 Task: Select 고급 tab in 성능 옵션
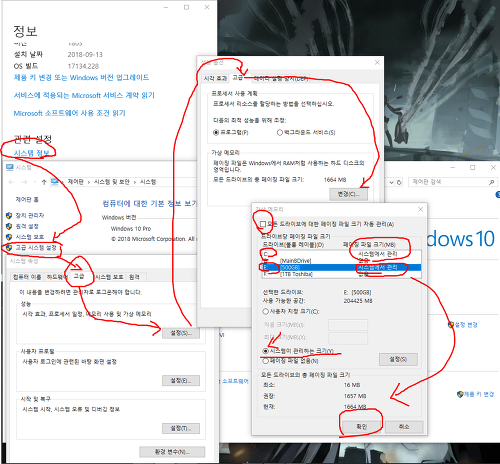238,77
